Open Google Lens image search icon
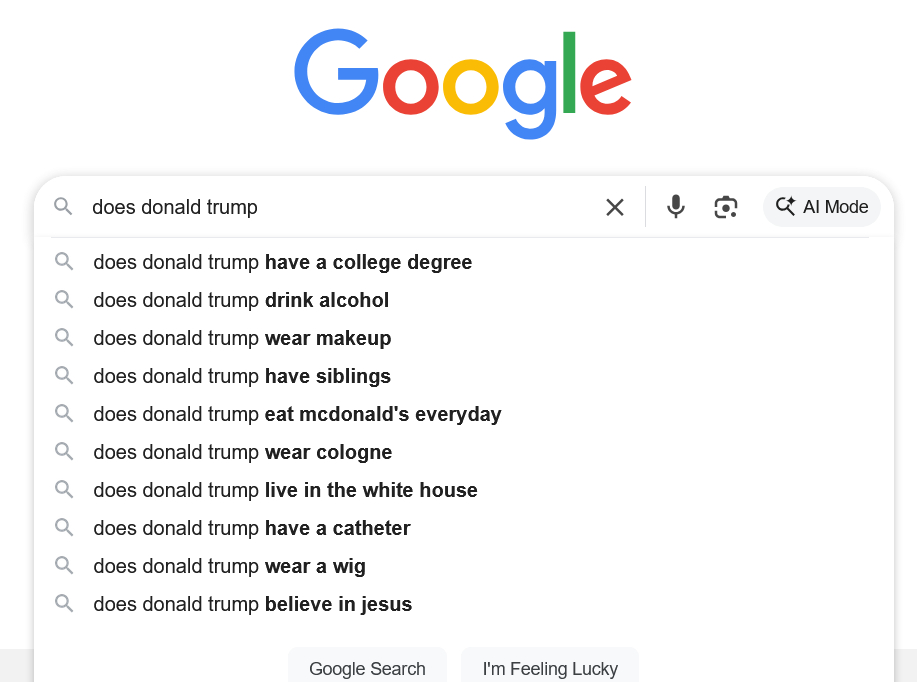Viewport: 917px width, 682px height. pos(726,207)
